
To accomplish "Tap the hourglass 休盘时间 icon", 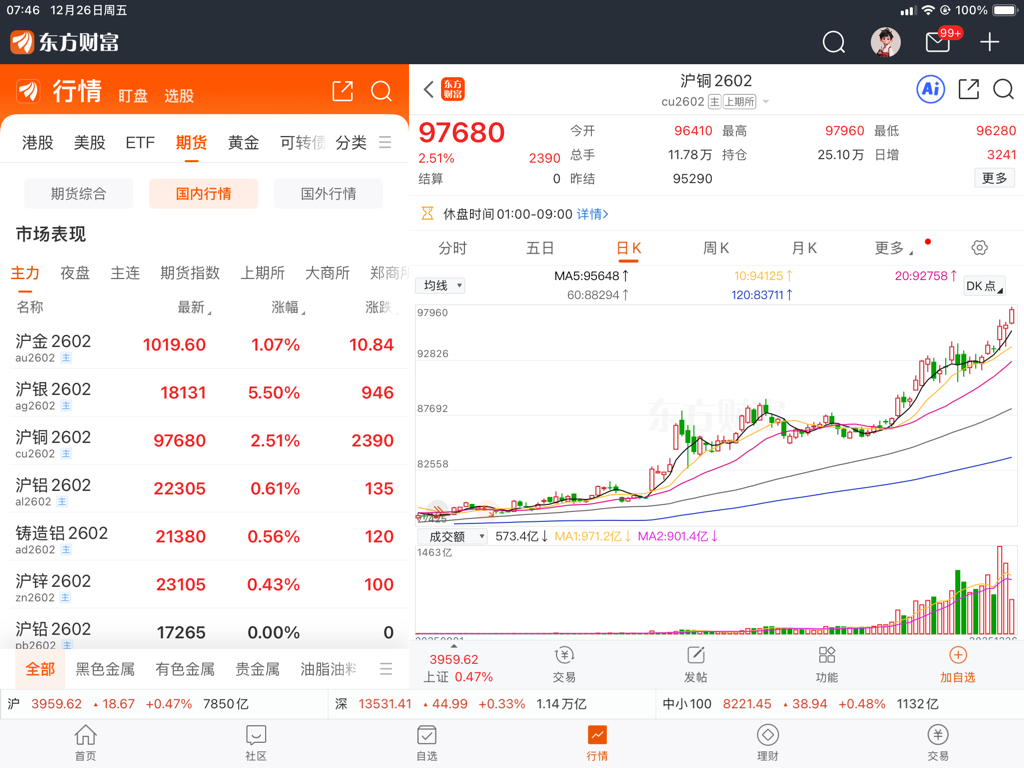I will point(427,214).
